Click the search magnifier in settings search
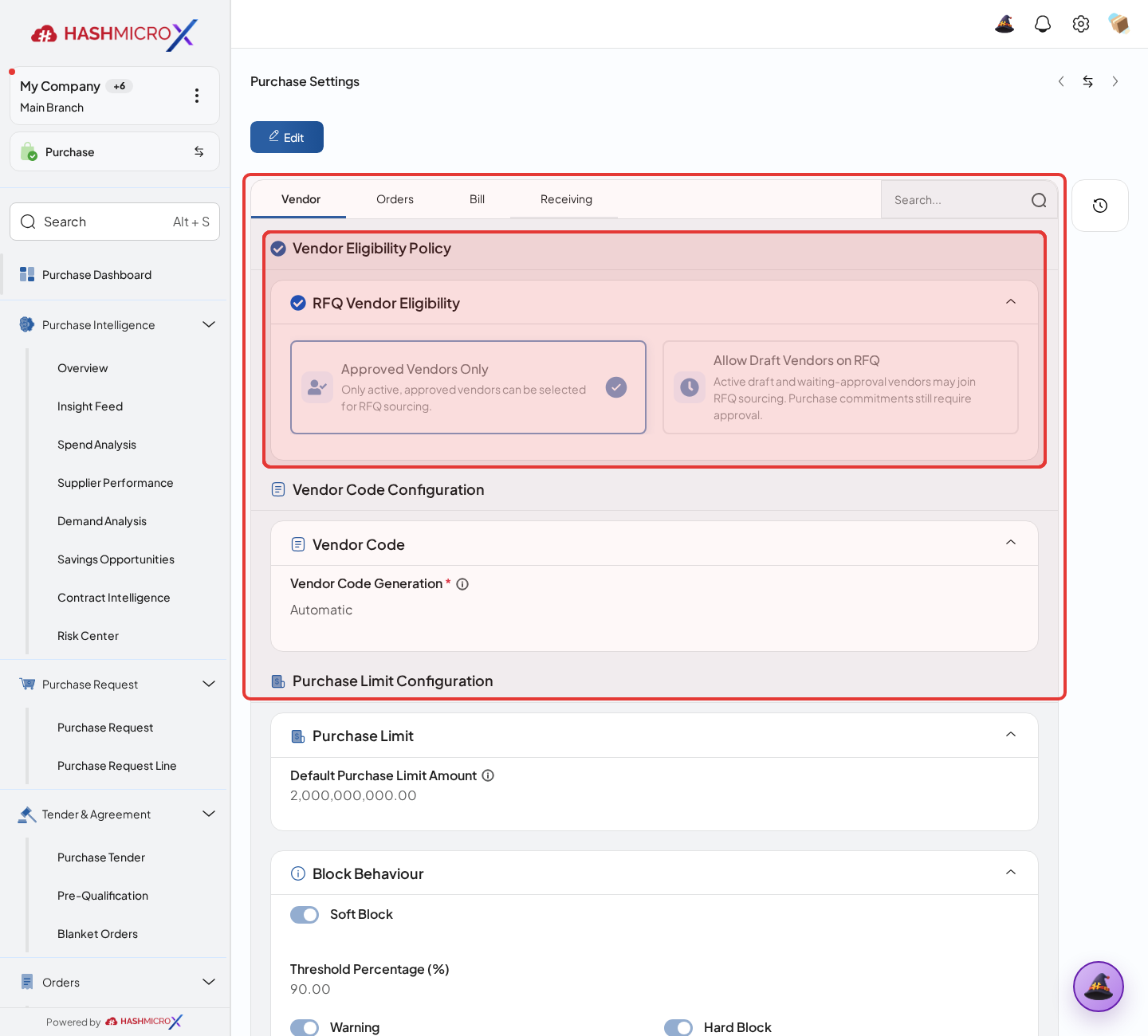1148x1036 pixels. [x=1039, y=200]
